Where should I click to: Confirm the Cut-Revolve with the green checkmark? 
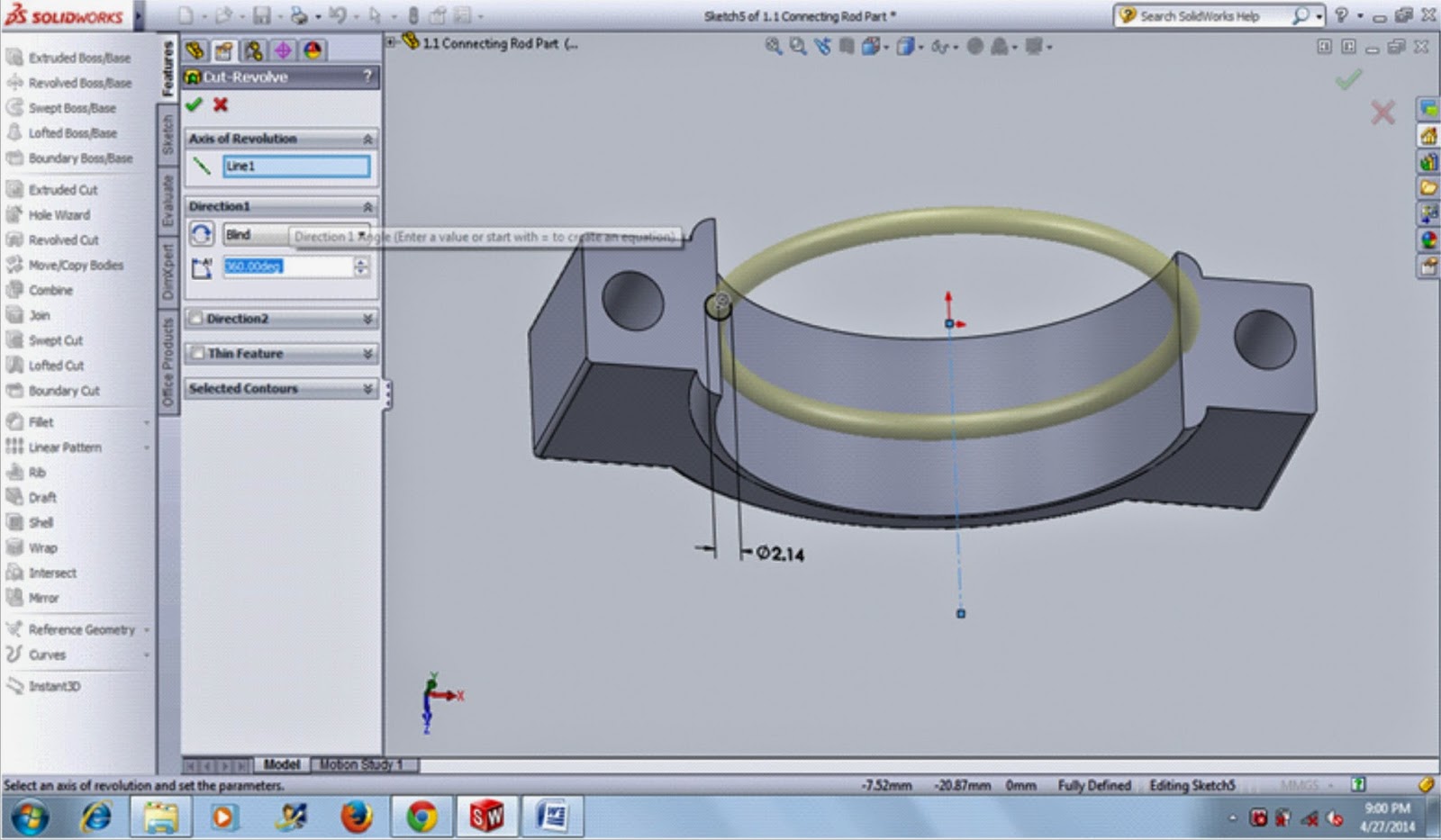coord(194,104)
